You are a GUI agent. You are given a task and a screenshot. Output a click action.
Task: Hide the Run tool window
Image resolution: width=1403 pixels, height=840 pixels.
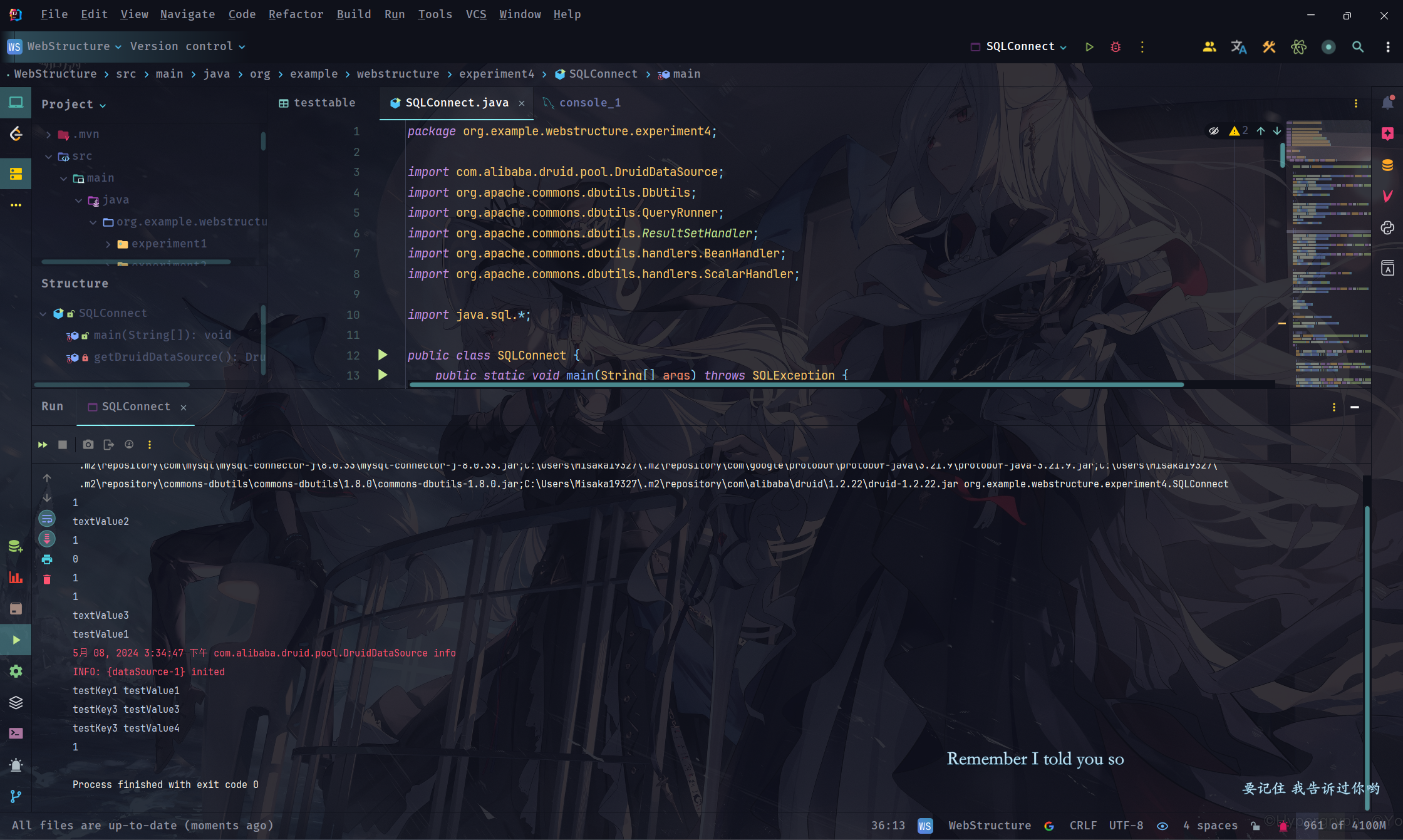point(1355,407)
